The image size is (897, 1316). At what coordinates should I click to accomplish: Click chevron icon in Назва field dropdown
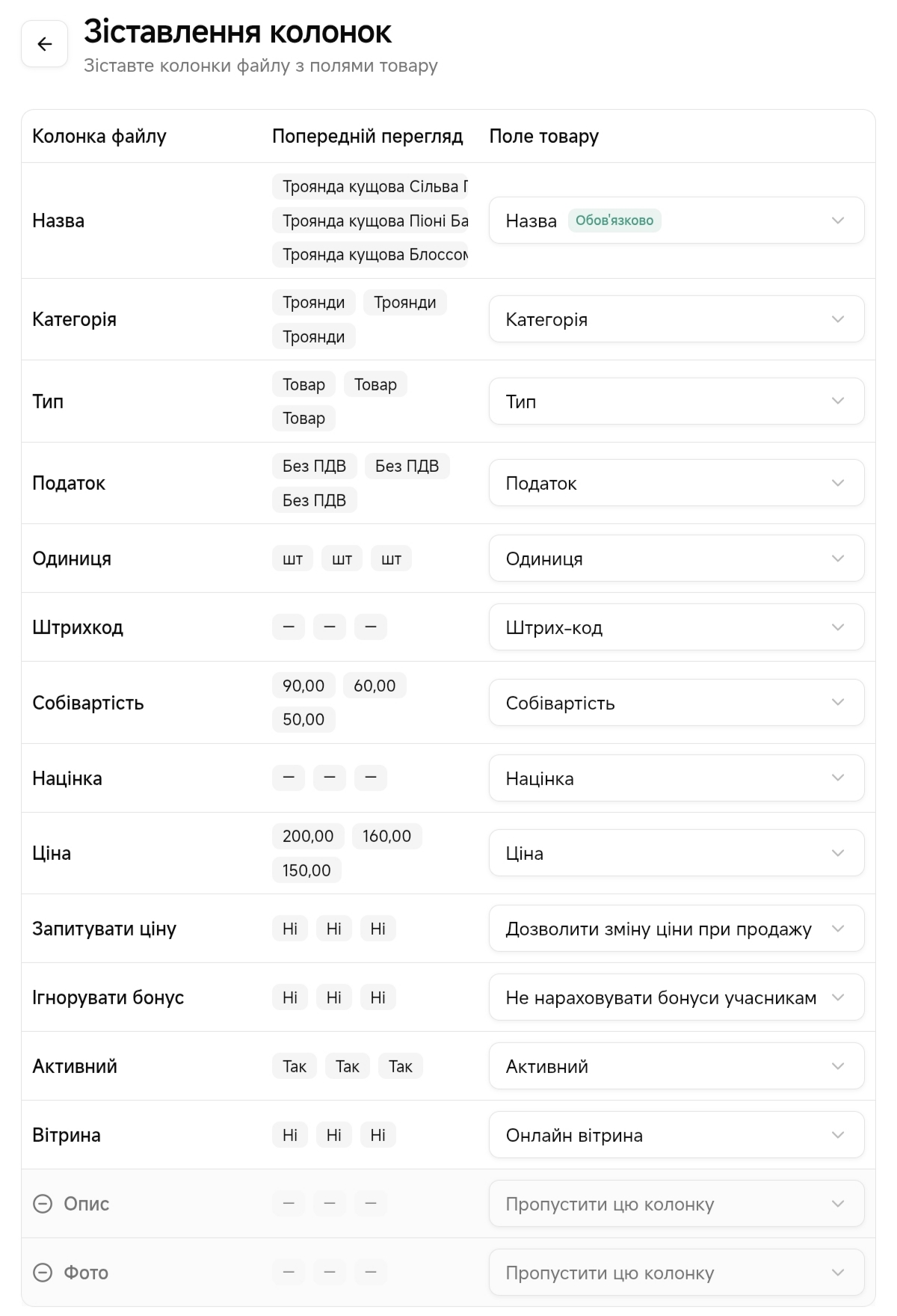coord(838,221)
